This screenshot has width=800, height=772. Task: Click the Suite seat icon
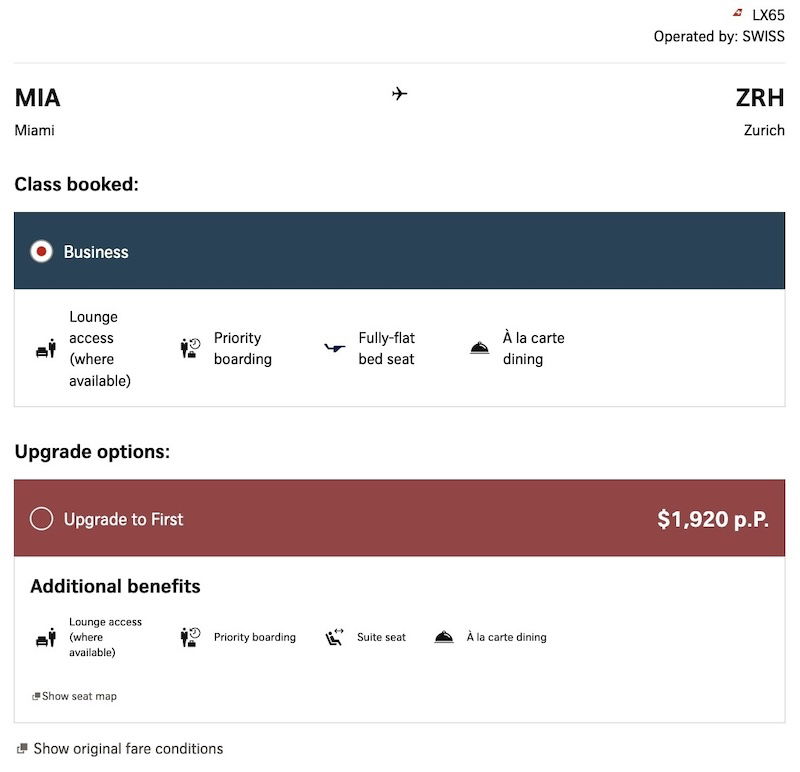coord(335,637)
